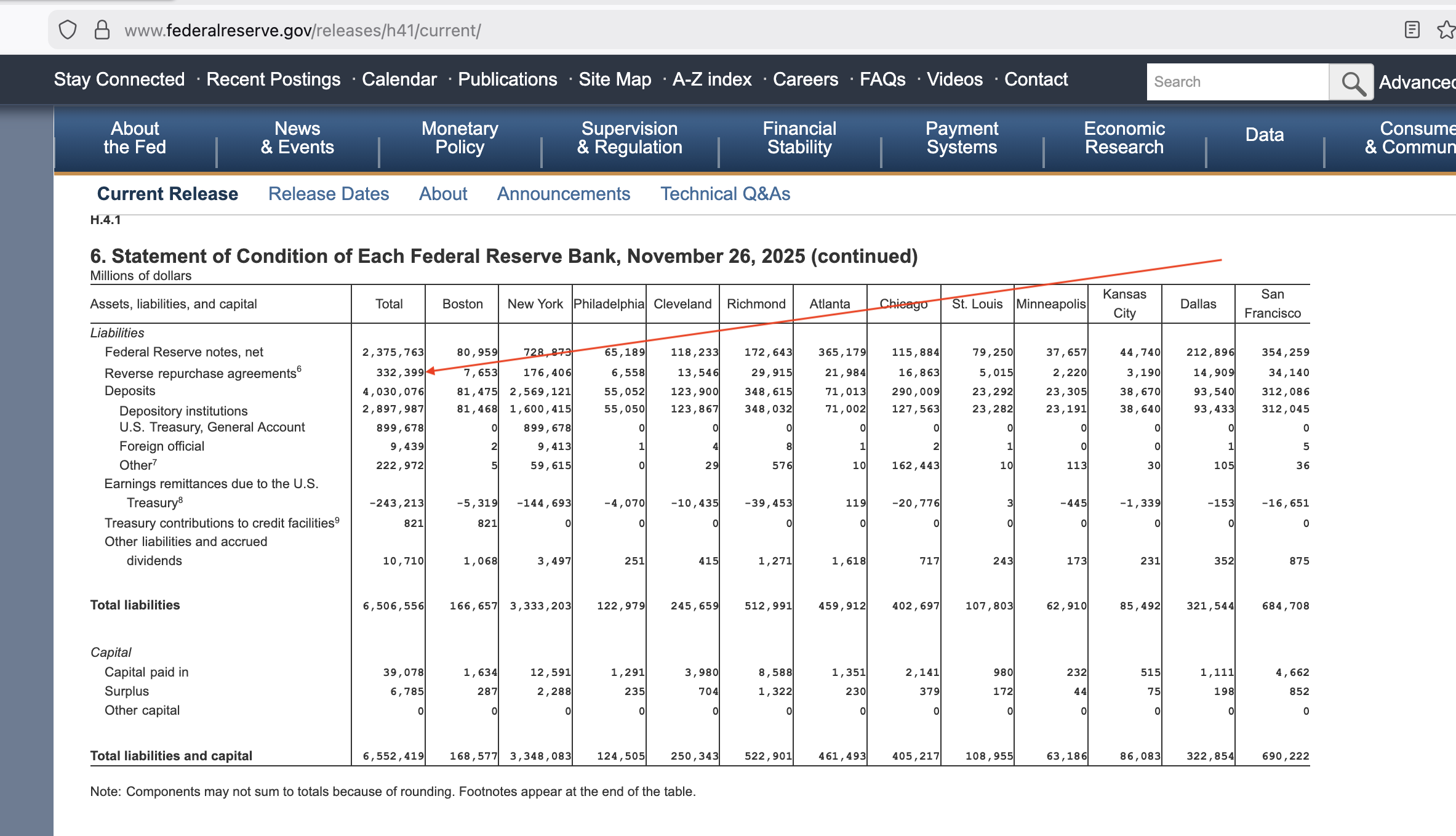Viewport: 1456px width, 836px height.
Task: Click the Careers link in top bar
Action: [805, 79]
